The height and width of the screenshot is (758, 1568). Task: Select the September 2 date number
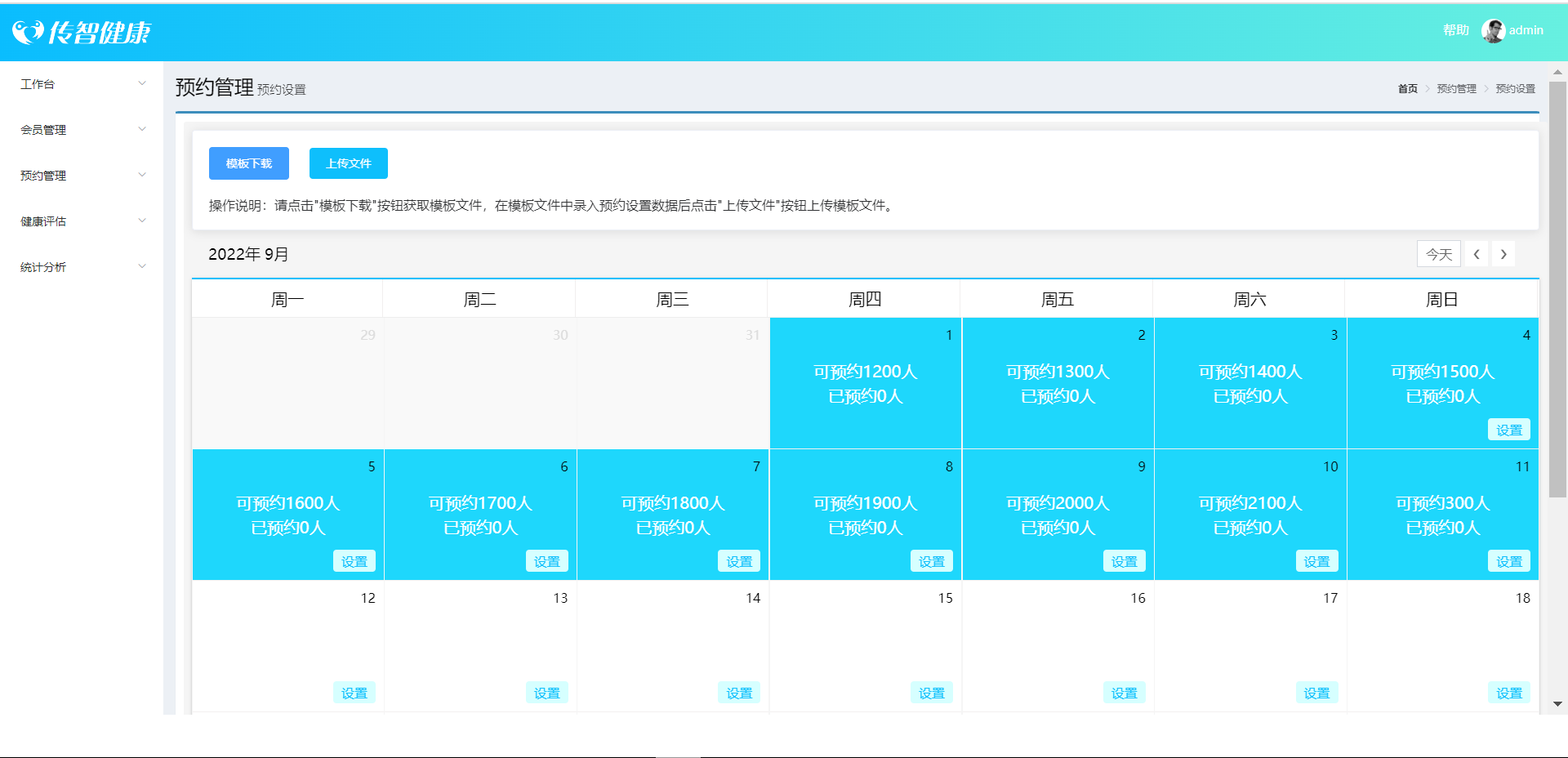pos(1142,335)
